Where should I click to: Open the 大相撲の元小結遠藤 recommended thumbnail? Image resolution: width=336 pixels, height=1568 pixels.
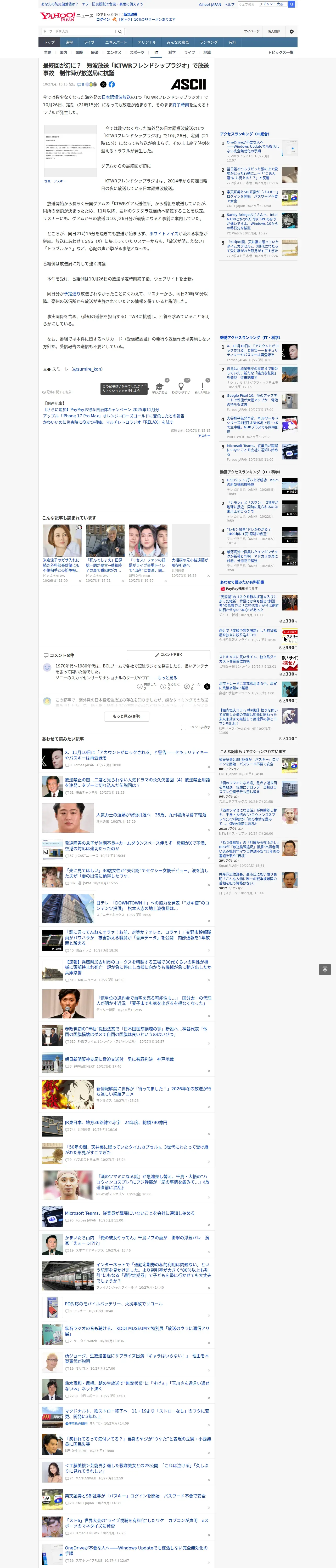point(191,540)
